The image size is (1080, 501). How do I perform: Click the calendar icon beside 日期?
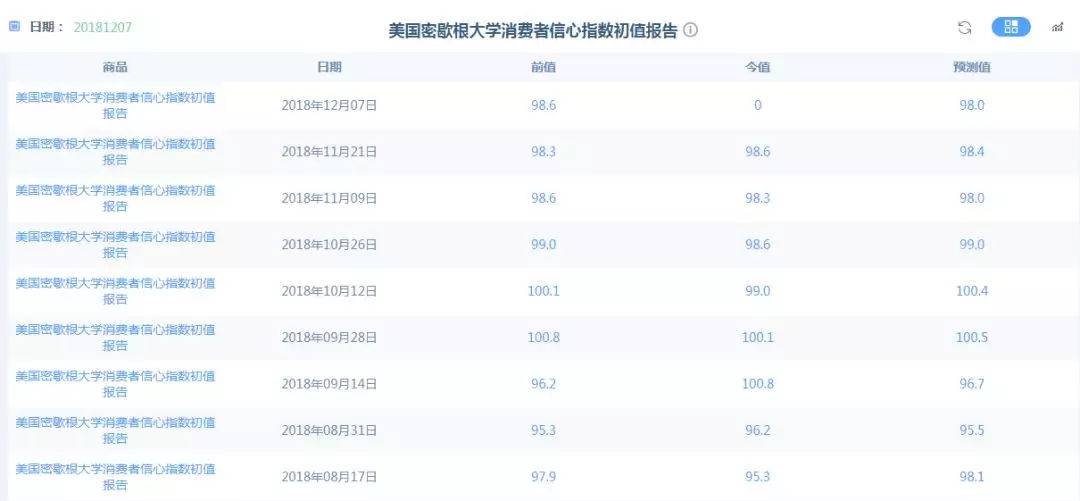coord(14,27)
